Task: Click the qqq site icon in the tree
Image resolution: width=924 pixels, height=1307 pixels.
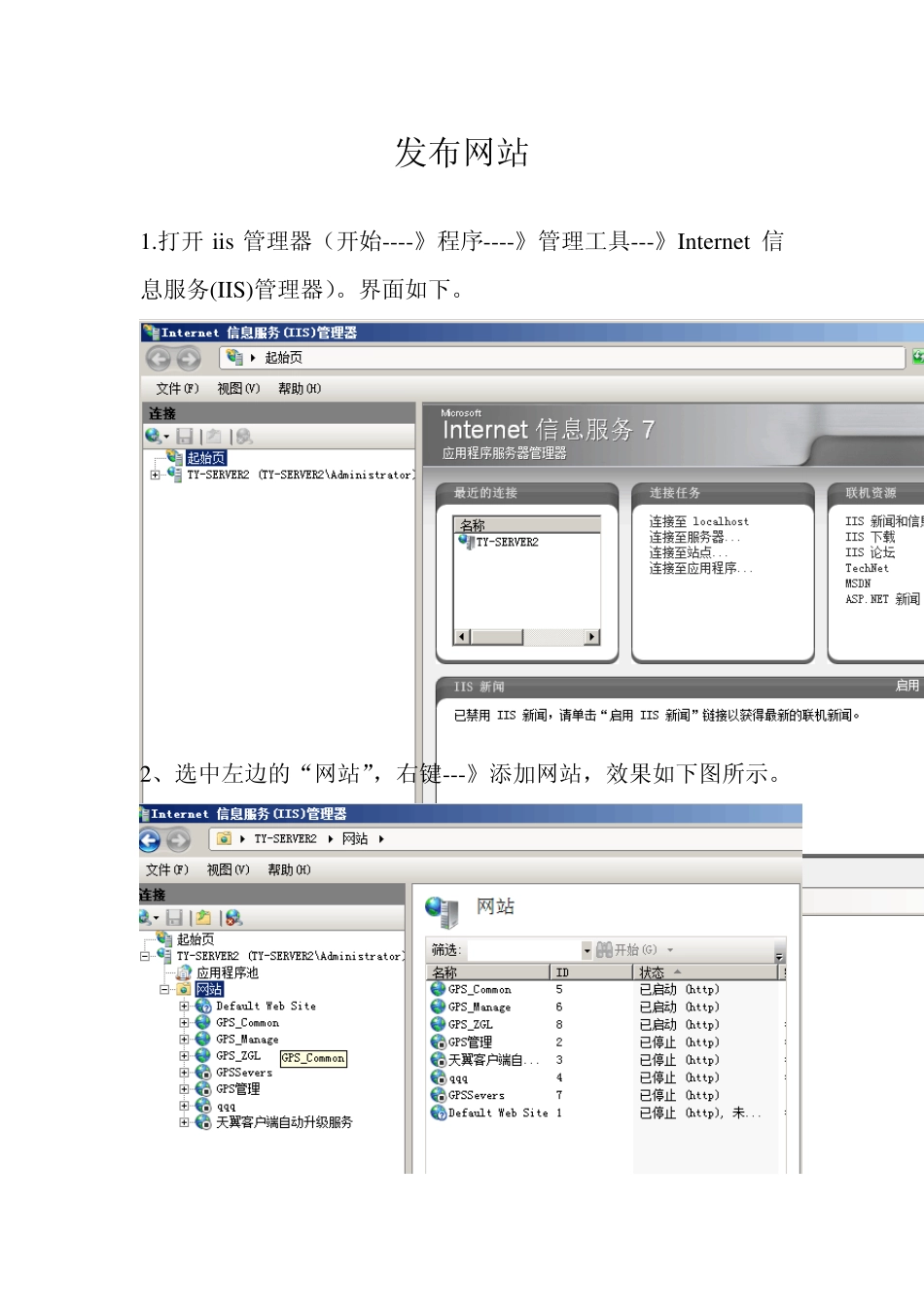Action: pos(203,1106)
